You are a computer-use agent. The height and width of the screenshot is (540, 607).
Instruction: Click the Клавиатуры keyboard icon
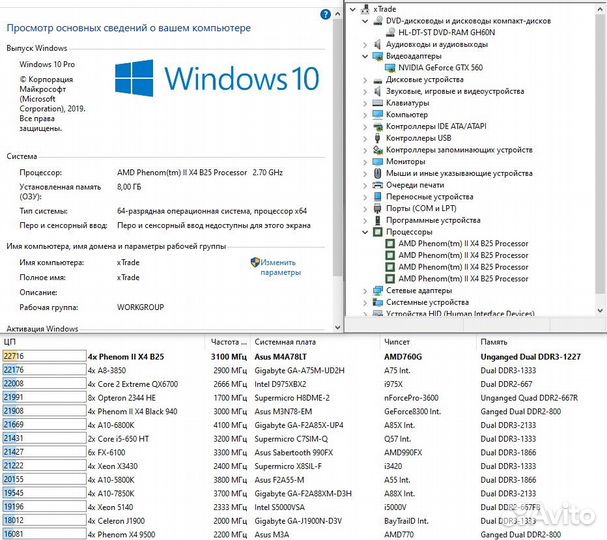coord(377,103)
